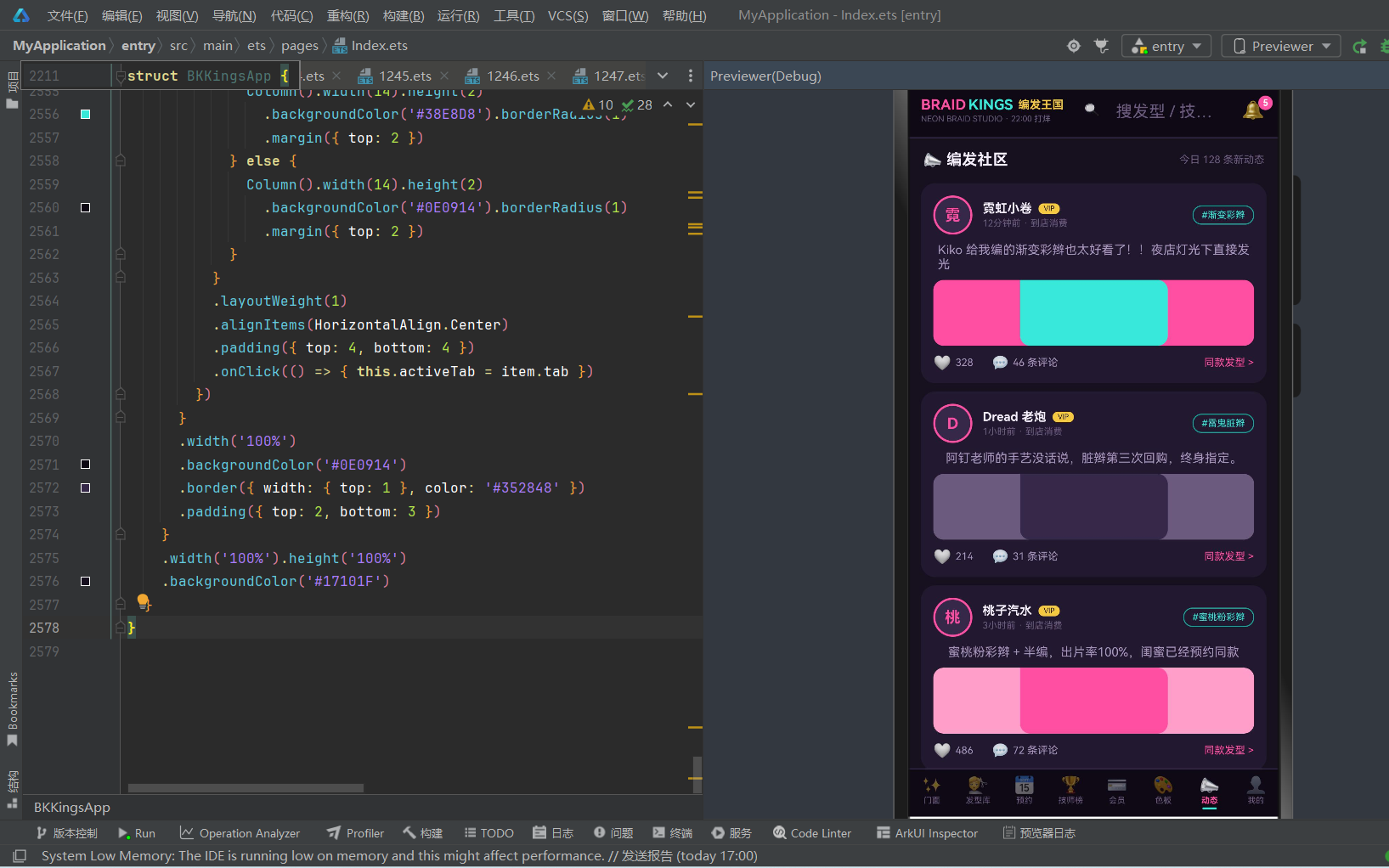Image resolution: width=1389 pixels, height=868 pixels.
Task: Collapse fold marker at line 2574
Action: click(121, 534)
